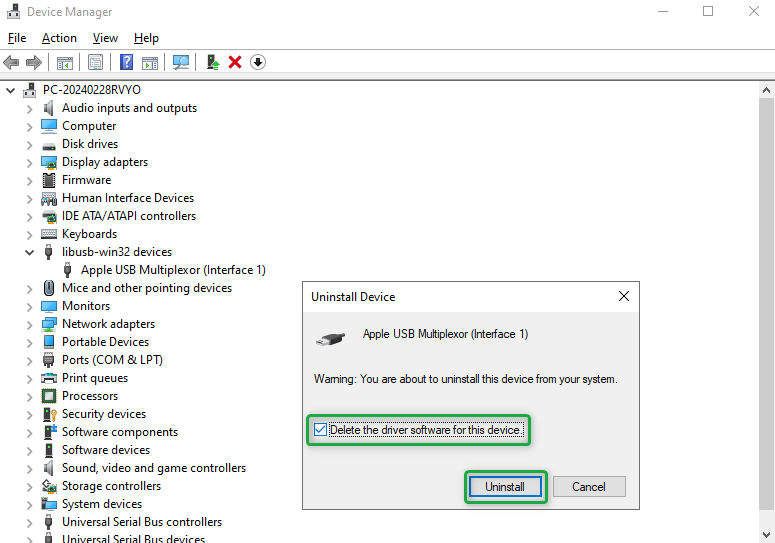The width and height of the screenshot is (775, 543).
Task: Close the Uninstall Device dialog
Action: [x=624, y=296]
